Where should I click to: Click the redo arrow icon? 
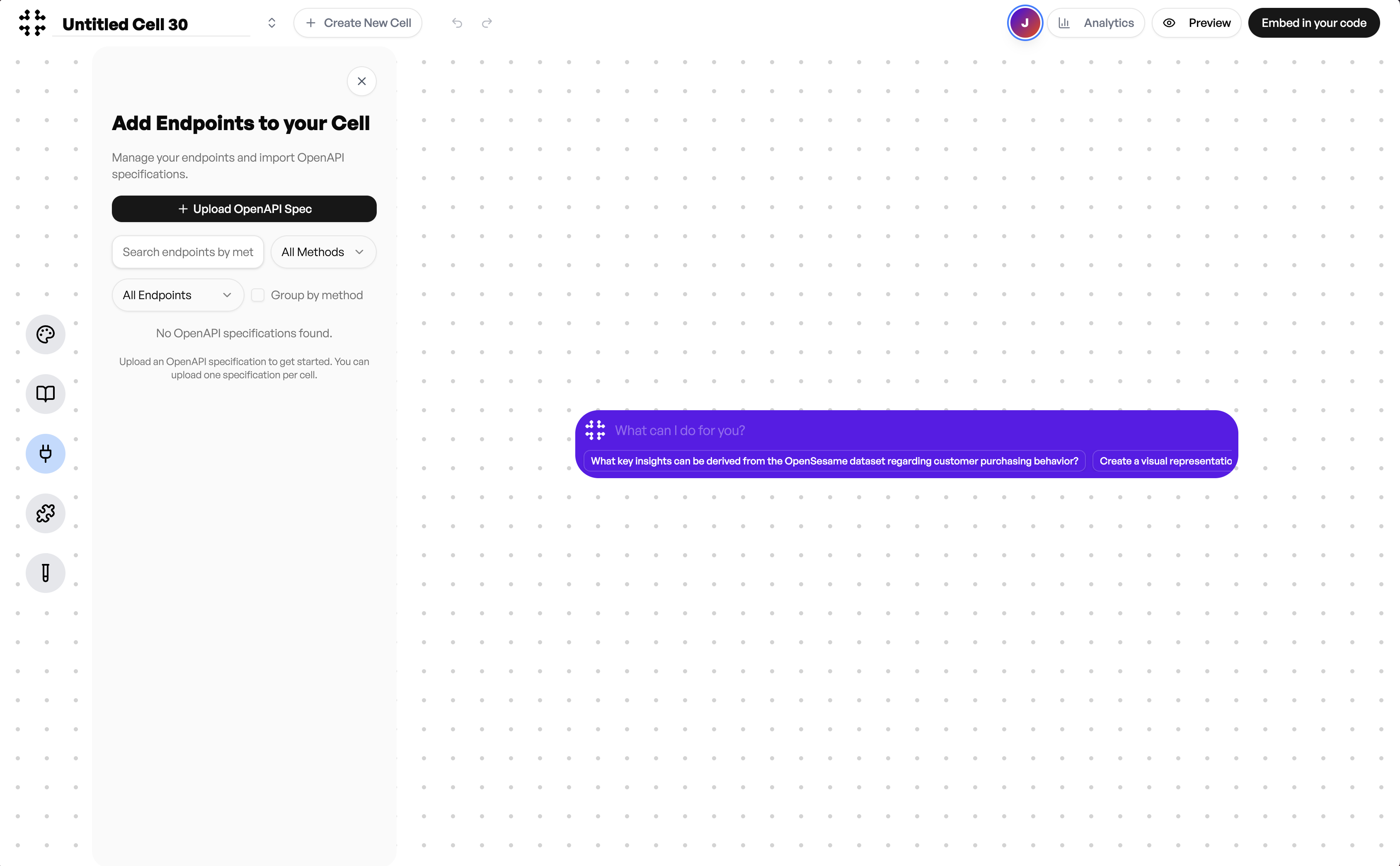487,23
